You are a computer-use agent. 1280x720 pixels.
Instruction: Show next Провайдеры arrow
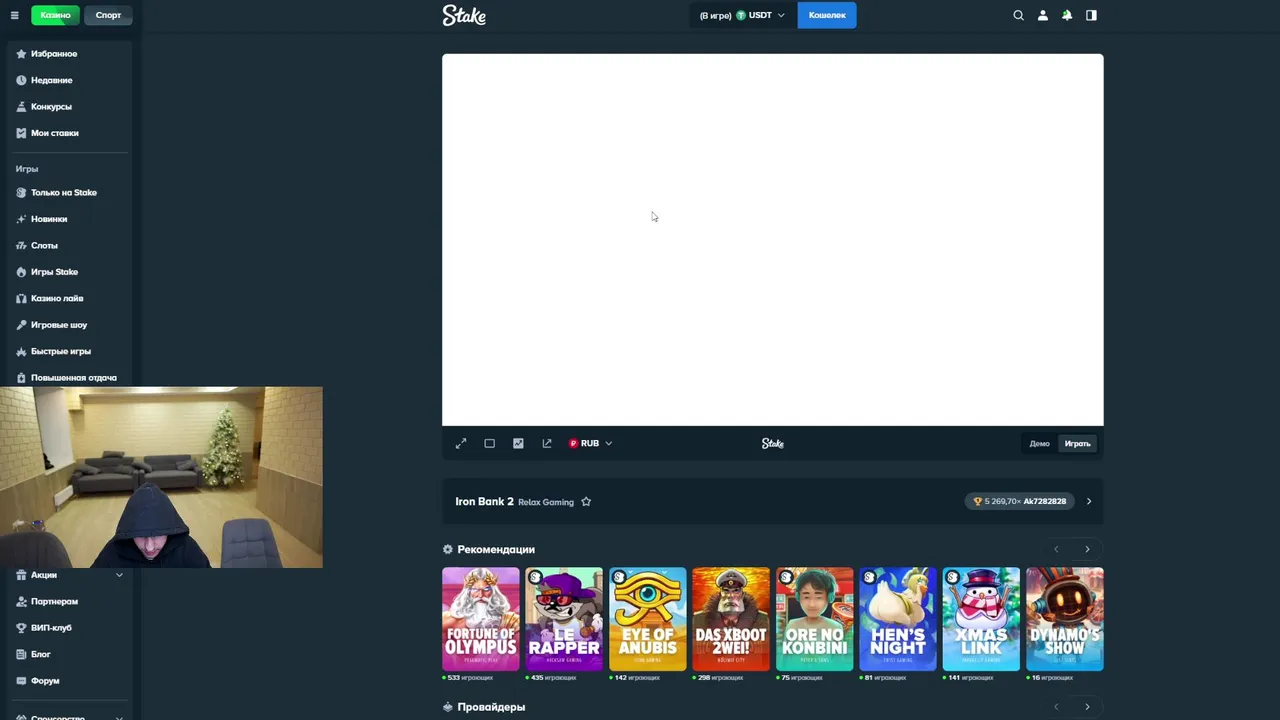[x=1087, y=707]
